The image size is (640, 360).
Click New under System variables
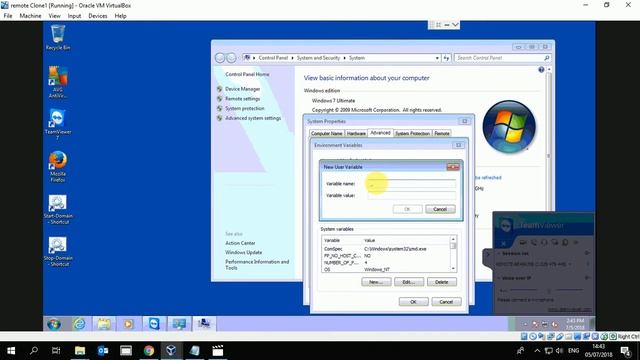pos(376,282)
